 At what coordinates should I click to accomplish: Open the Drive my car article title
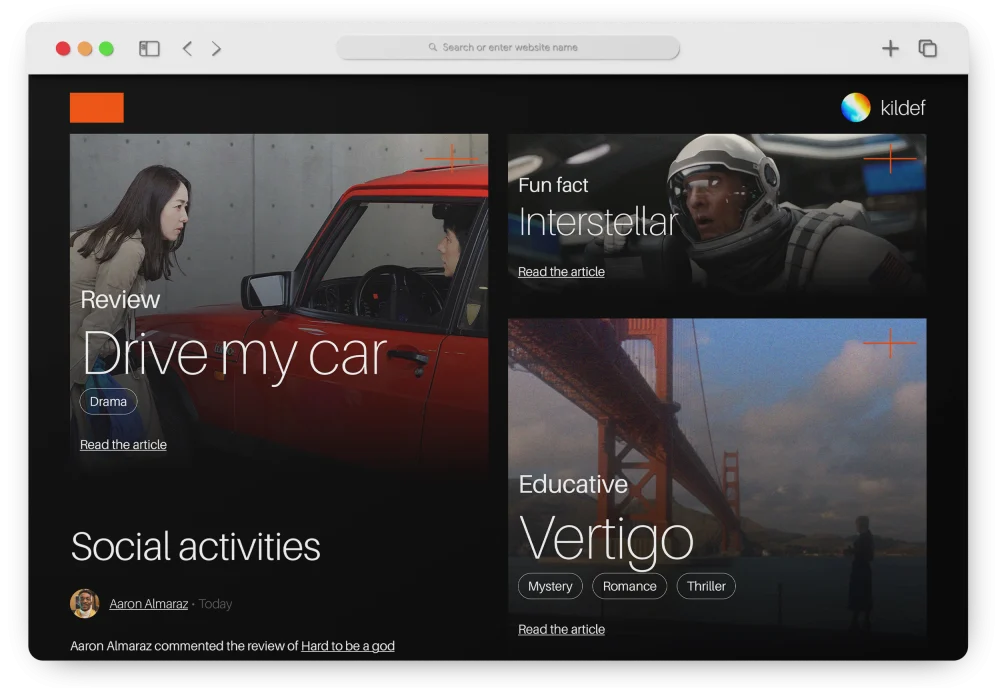tap(235, 354)
